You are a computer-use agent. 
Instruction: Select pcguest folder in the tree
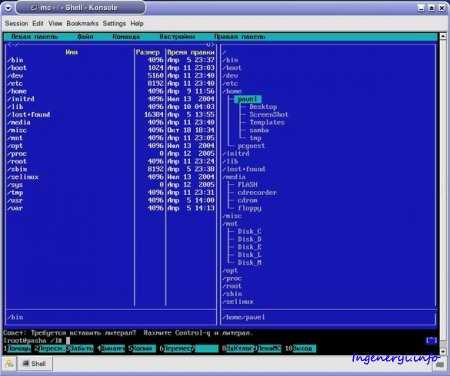coord(251,146)
